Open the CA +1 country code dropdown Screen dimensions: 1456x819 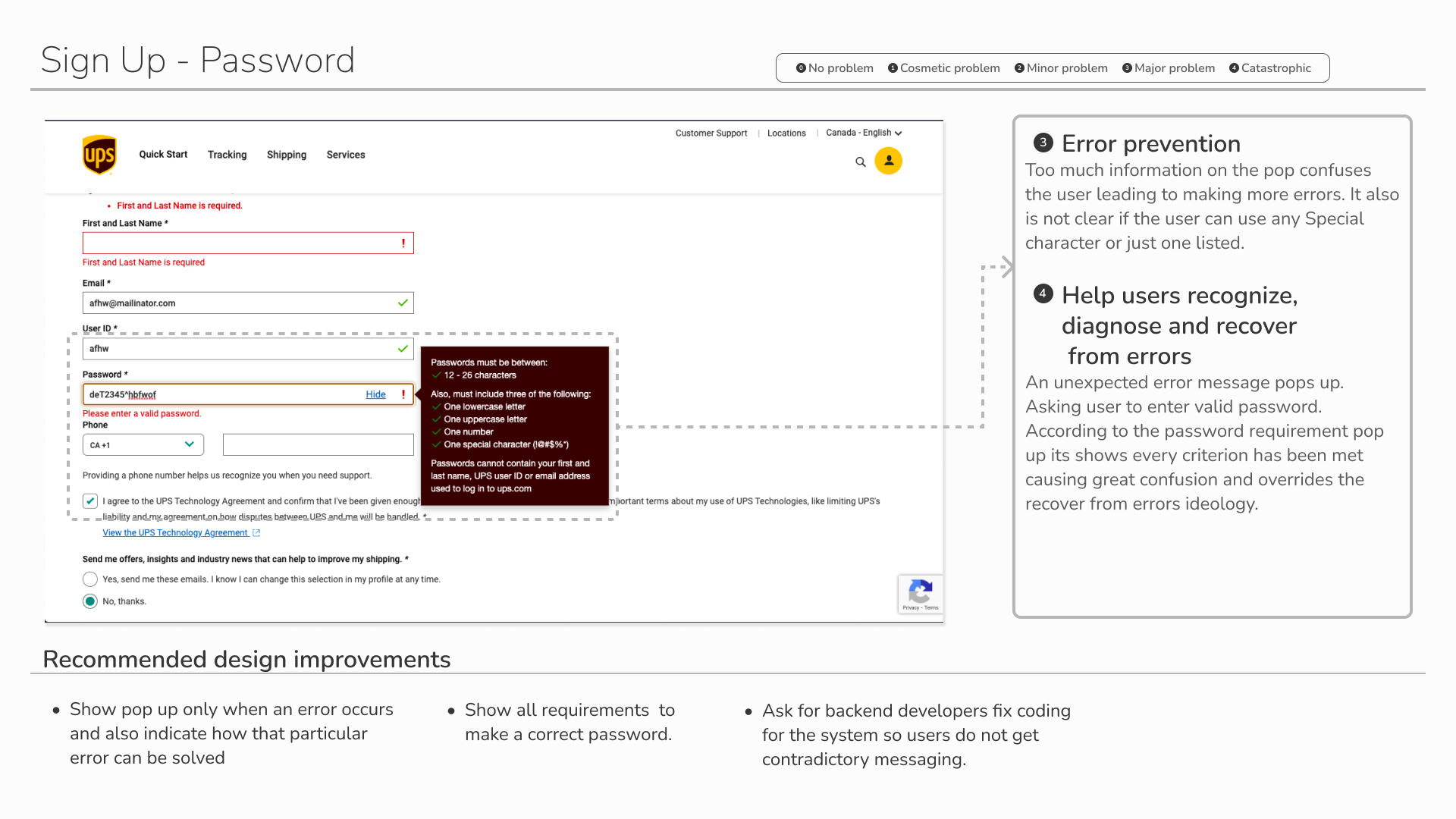(x=143, y=445)
